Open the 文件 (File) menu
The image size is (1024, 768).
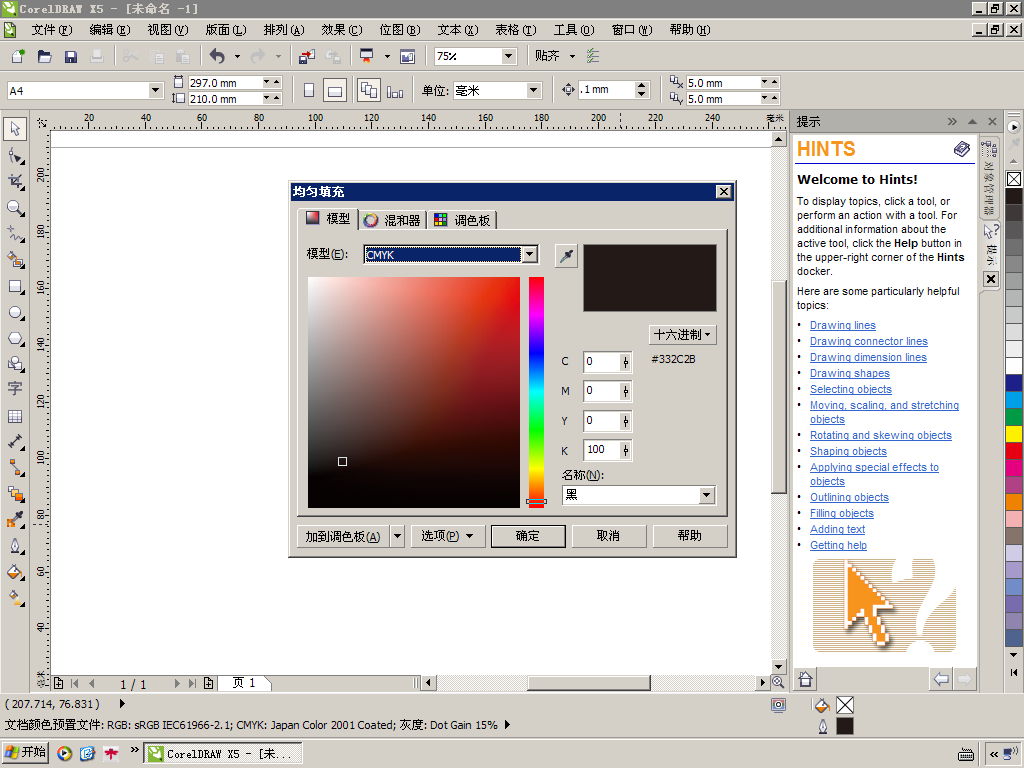(52, 30)
